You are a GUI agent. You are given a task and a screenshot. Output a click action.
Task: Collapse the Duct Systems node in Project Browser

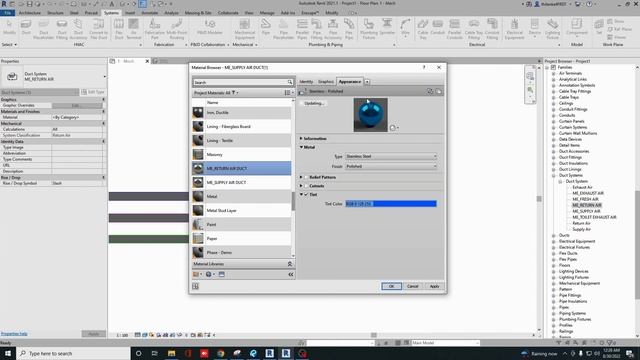(x=554, y=176)
